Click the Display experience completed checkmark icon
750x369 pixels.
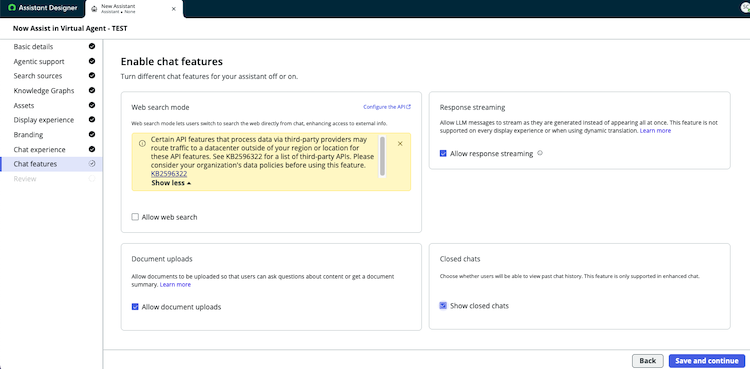[x=92, y=120]
